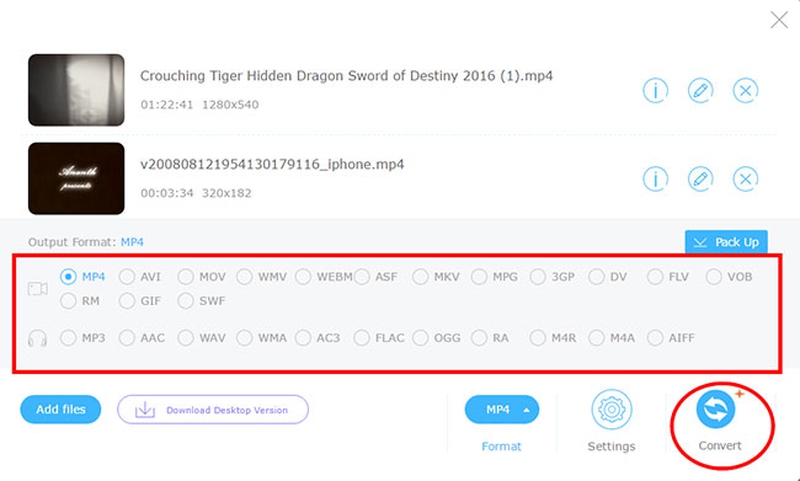The width and height of the screenshot is (800, 481).
Task: Pick the WEBM format option
Action: pyautogui.click(x=303, y=277)
